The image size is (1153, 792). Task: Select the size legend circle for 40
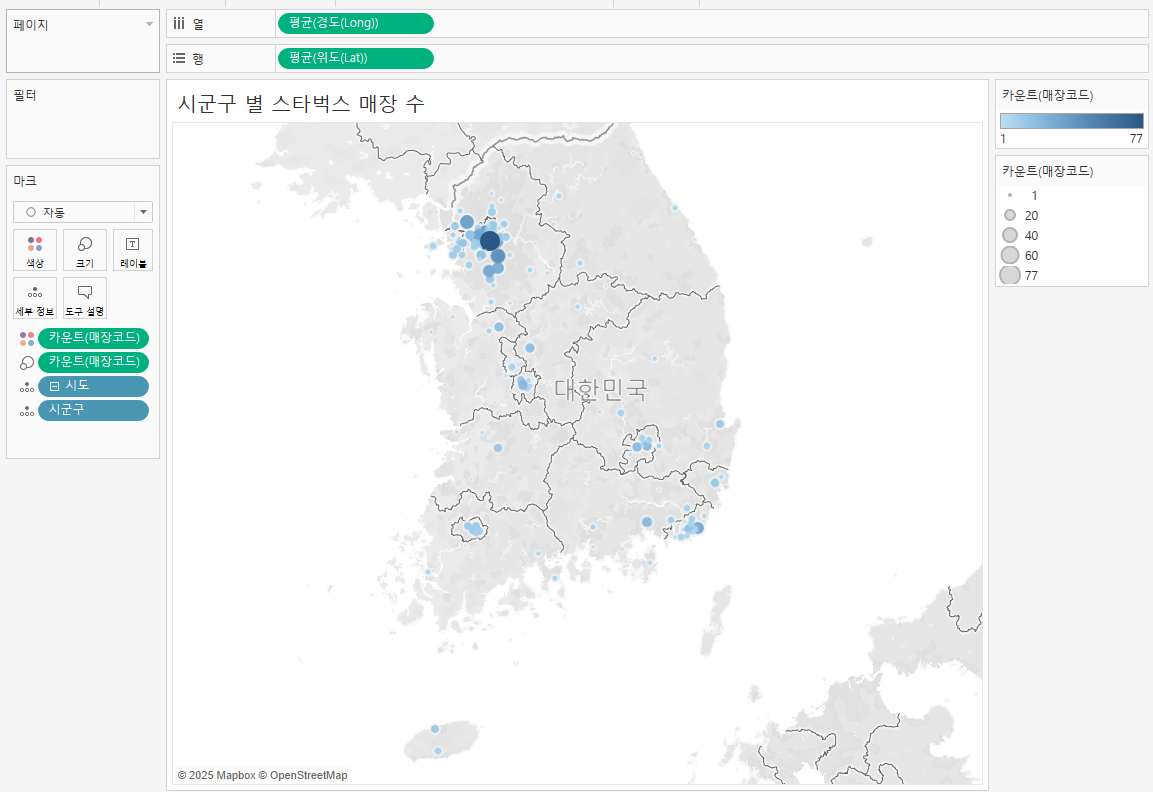tap(1010, 235)
